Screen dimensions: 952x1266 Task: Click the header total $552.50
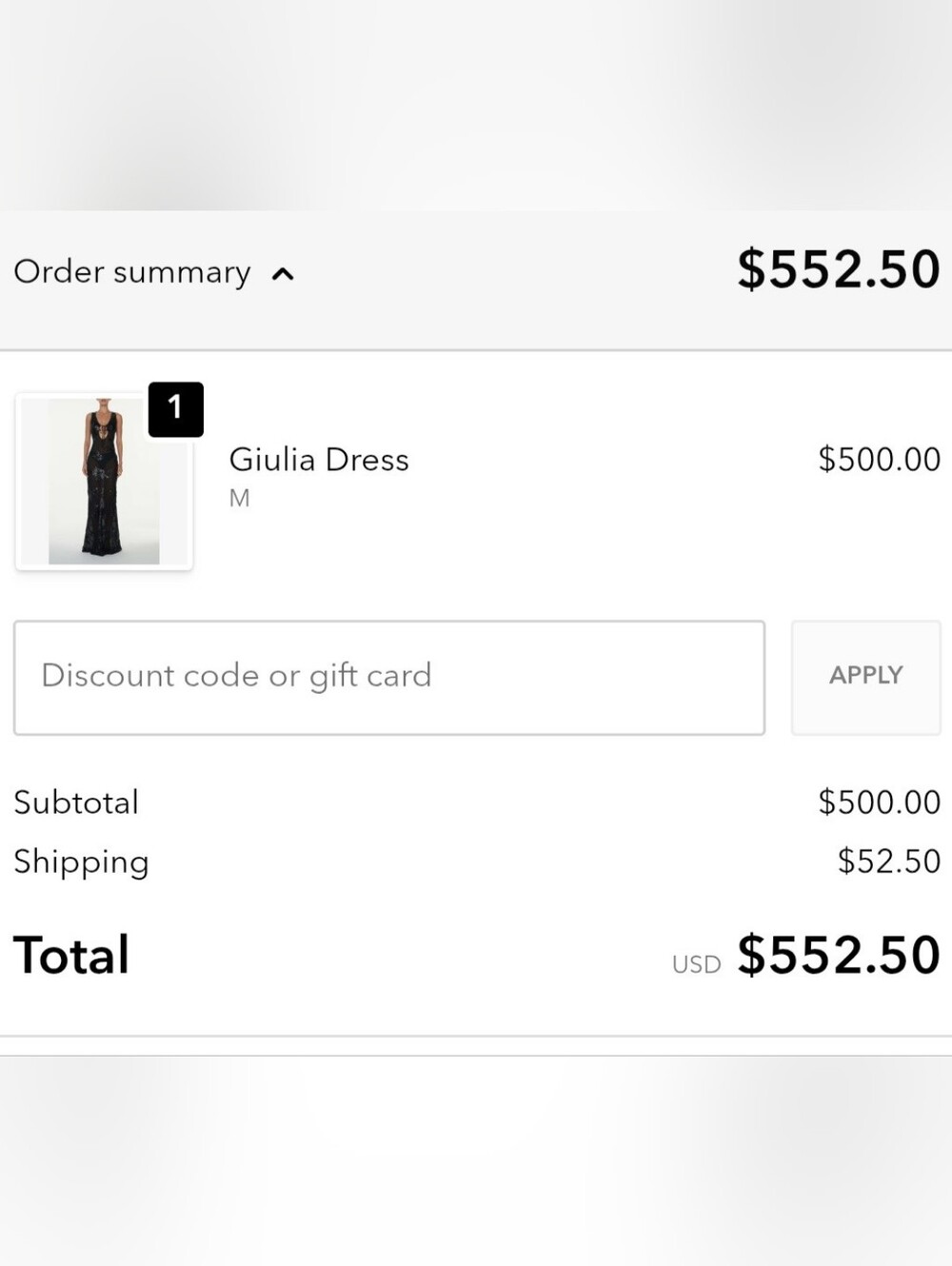[839, 269]
